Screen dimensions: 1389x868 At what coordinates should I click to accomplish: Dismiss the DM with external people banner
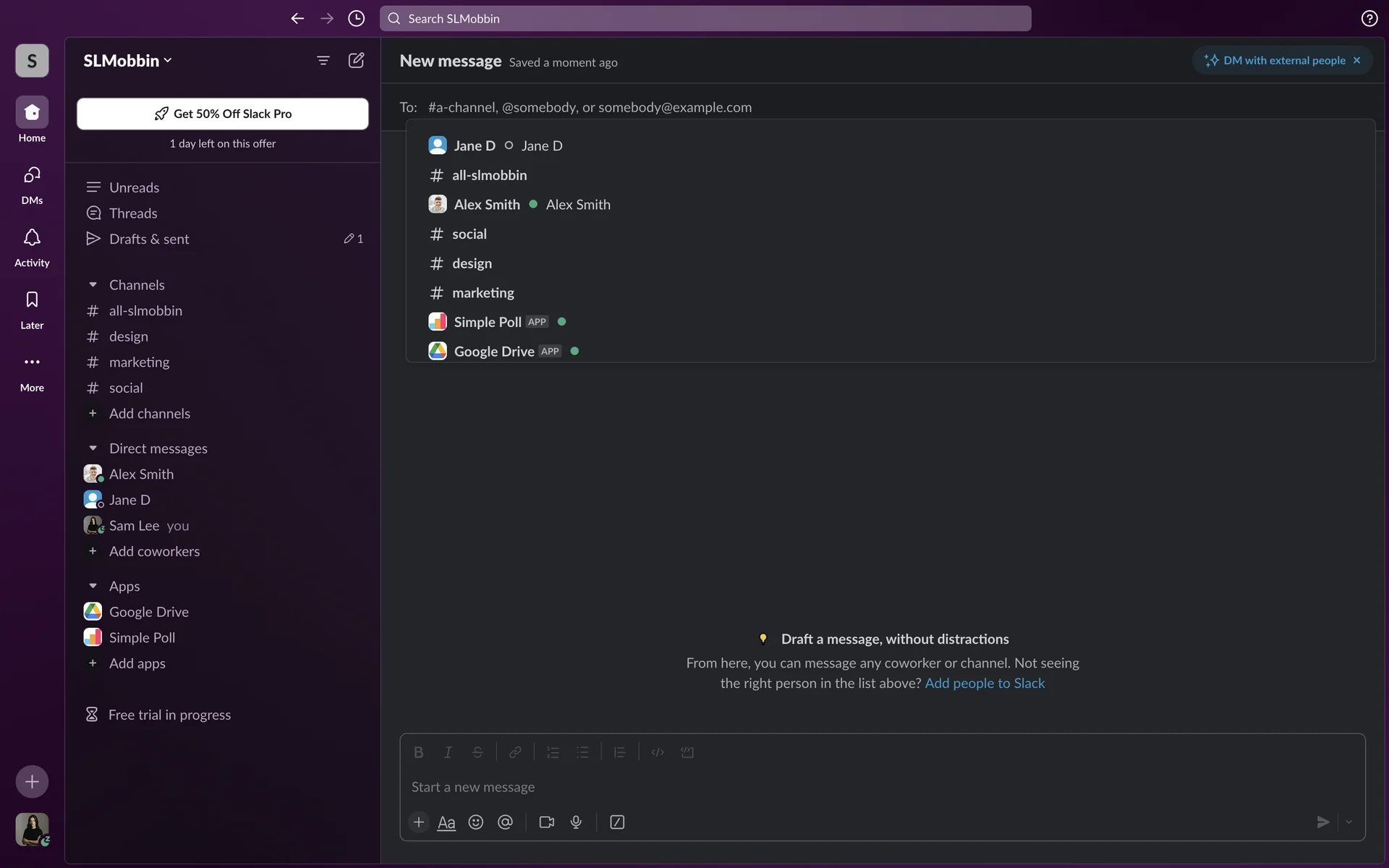pyautogui.click(x=1357, y=60)
